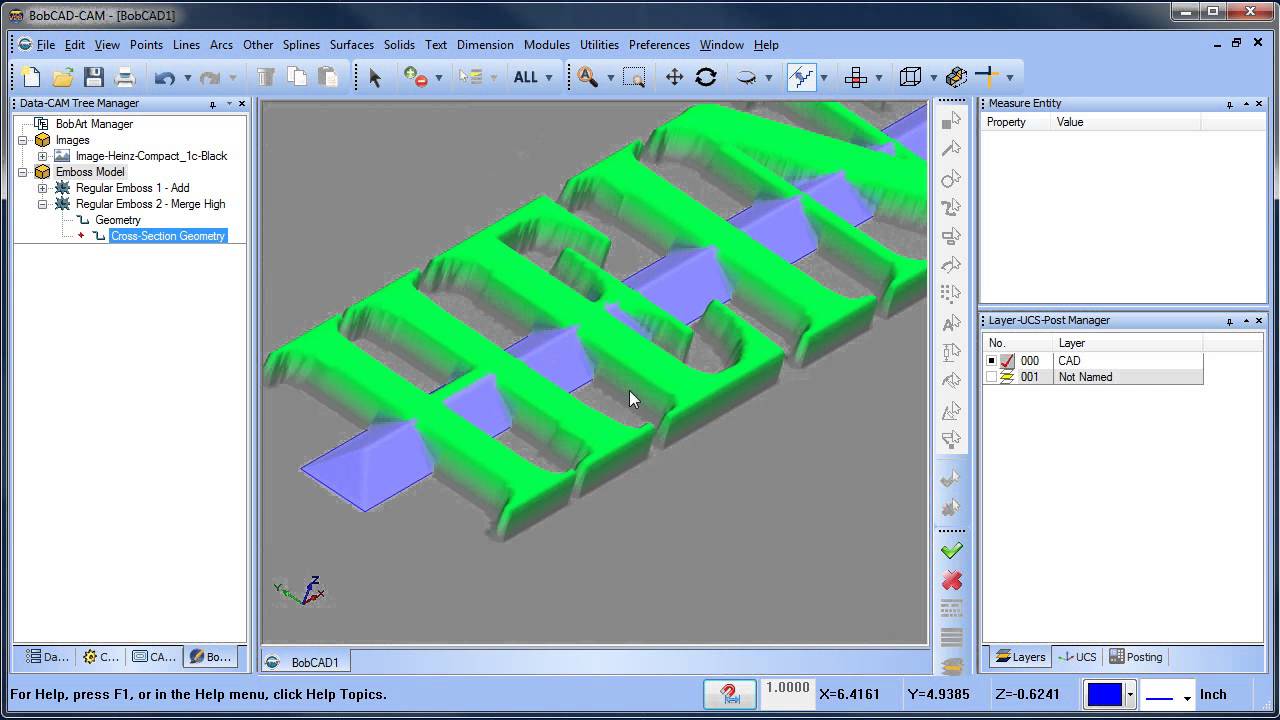Click the status bar help question icon
Screen dimensions: 1280x720
(x=729, y=694)
